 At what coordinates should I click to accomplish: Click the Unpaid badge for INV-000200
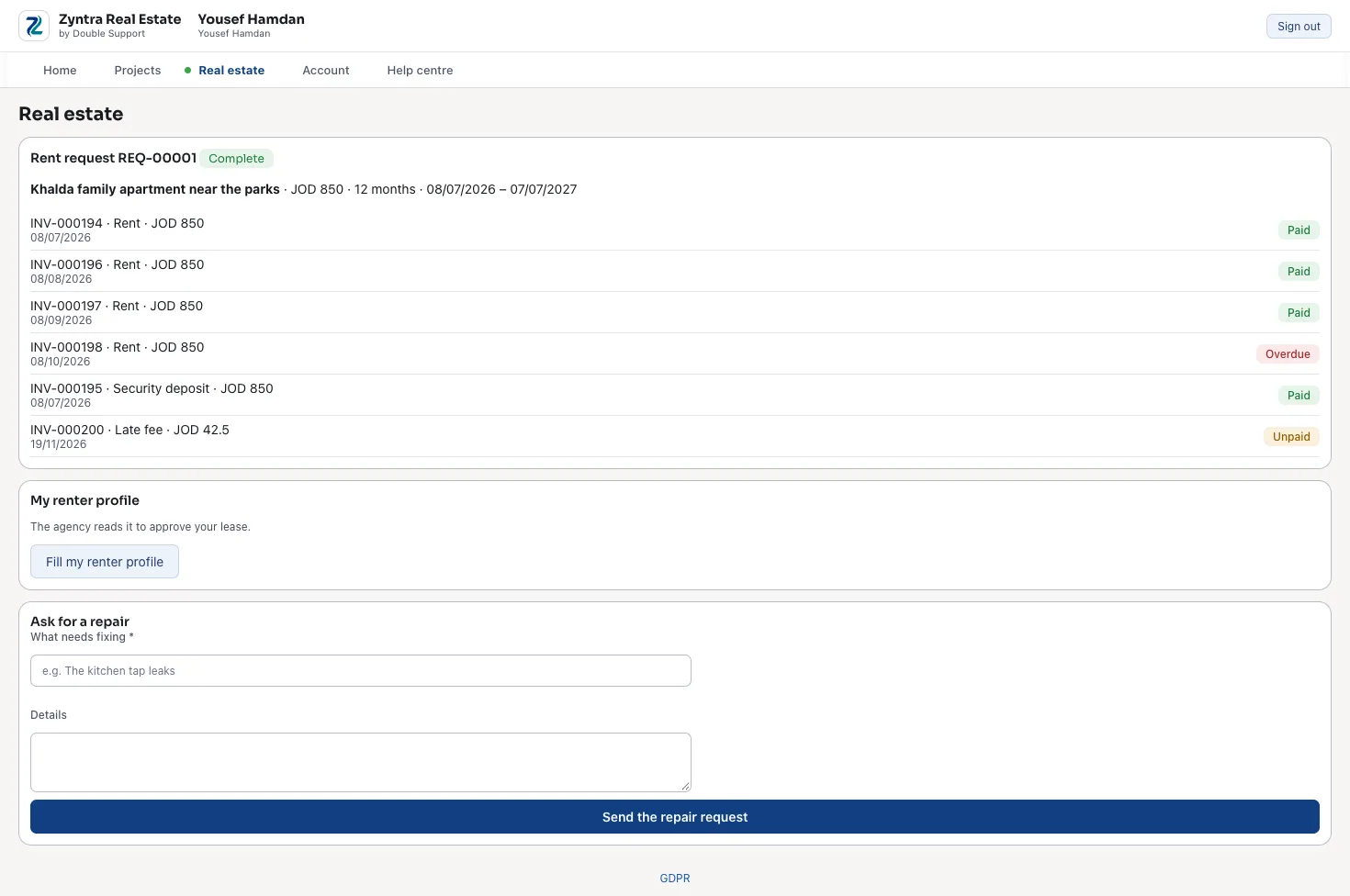1291,437
